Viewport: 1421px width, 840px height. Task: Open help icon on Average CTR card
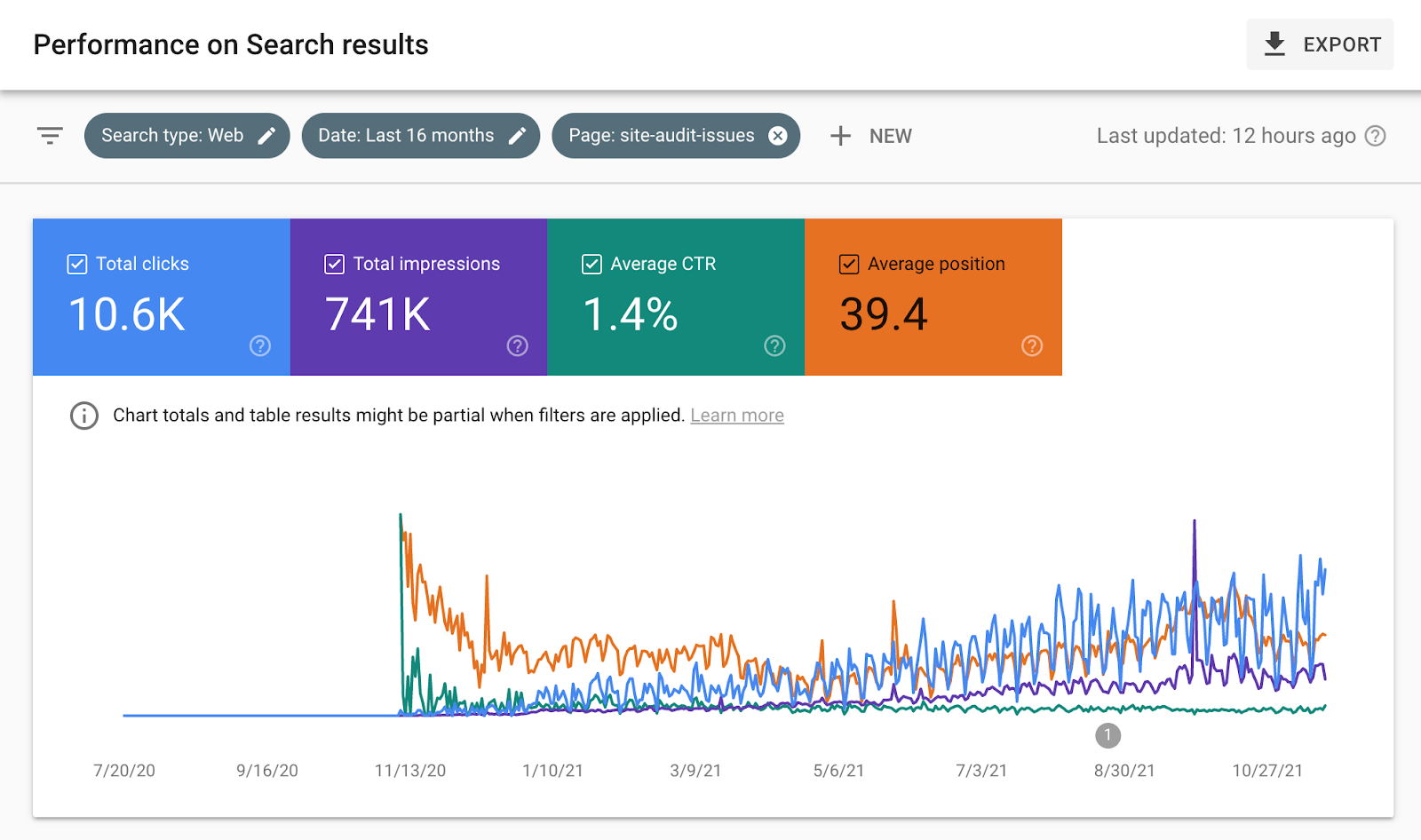(x=774, y=345)
